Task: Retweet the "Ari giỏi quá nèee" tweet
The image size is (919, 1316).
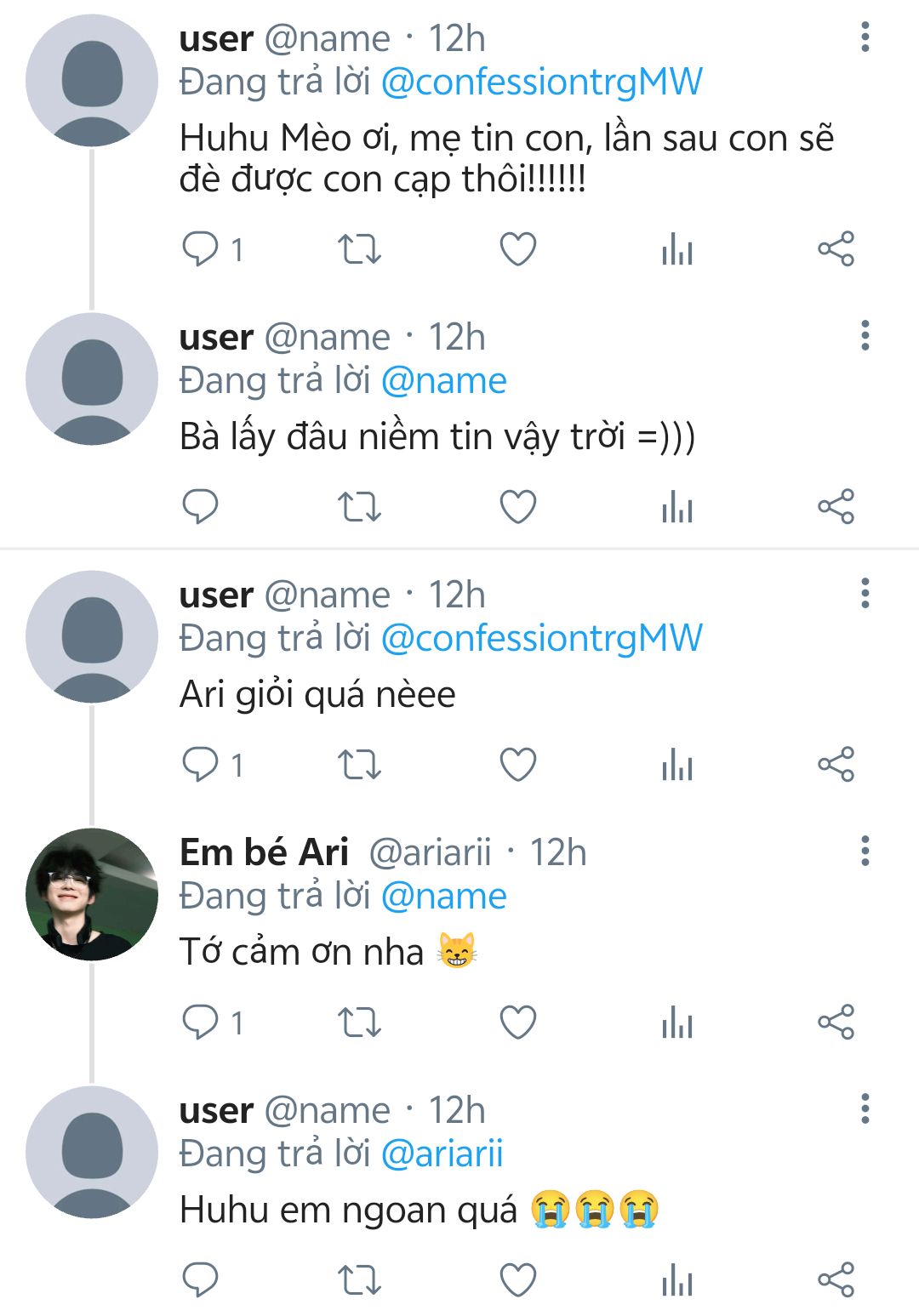Action: (359, 765)
